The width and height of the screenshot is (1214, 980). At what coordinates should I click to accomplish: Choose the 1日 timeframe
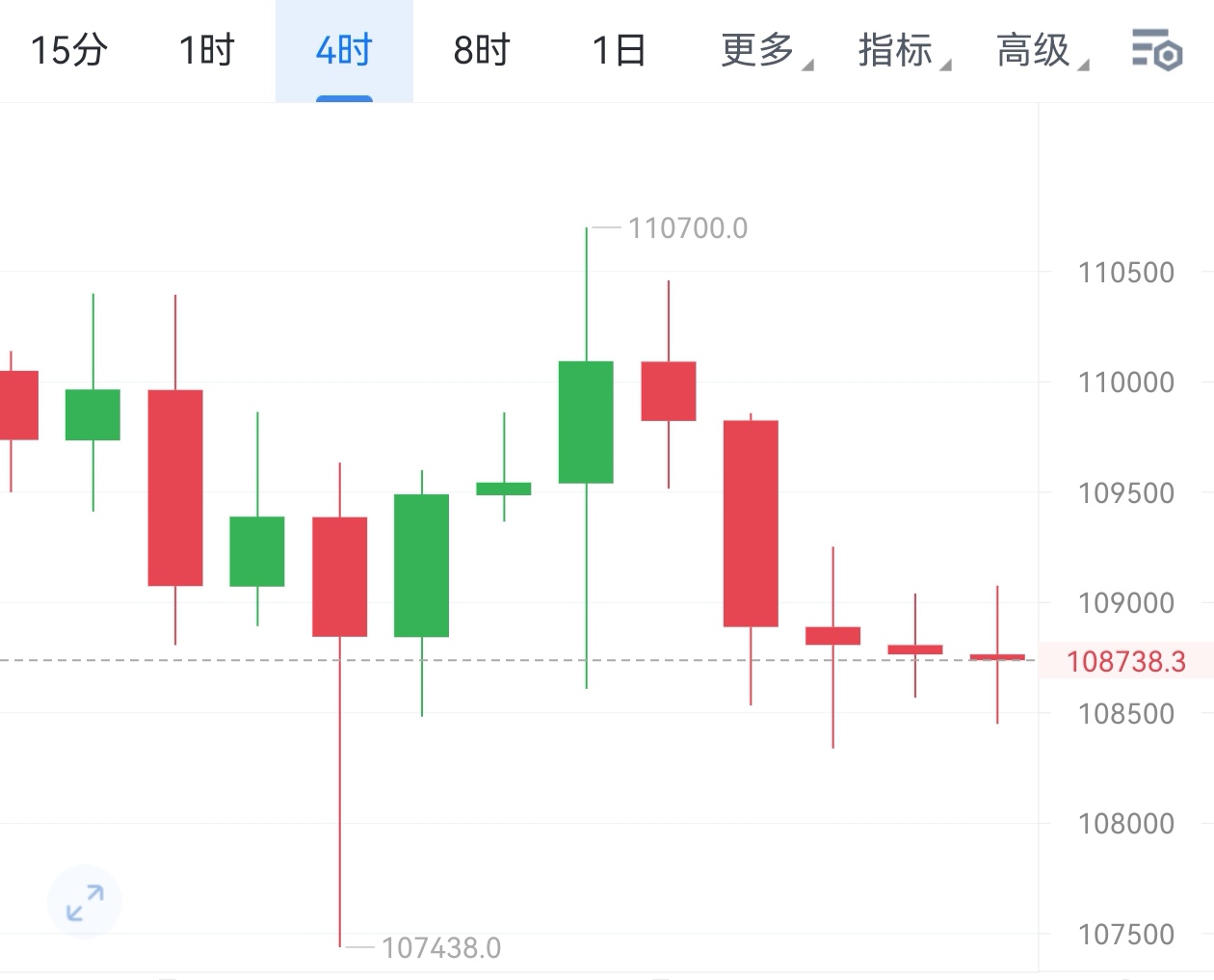pyautogui.click(x=619, y=50)
